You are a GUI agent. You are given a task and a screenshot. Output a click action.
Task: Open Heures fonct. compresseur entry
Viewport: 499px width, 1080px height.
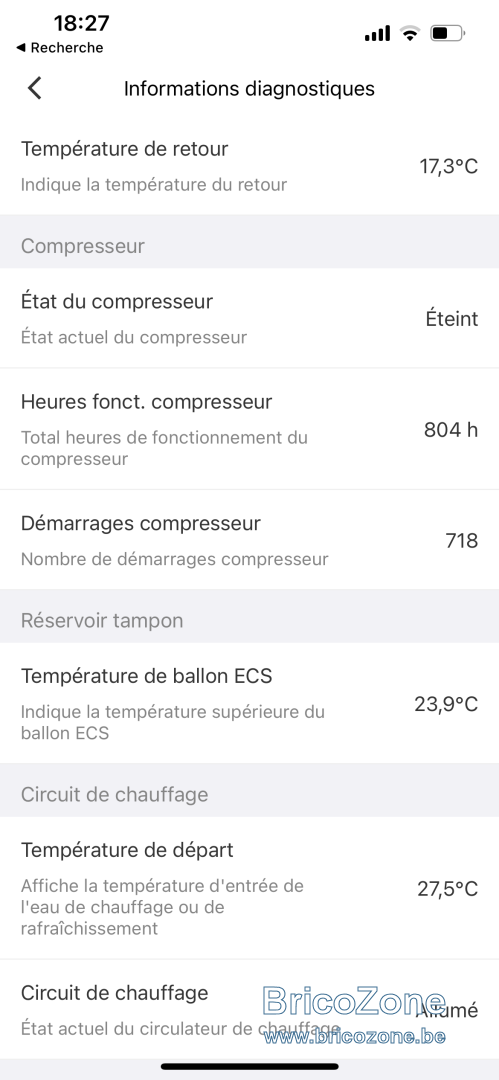tap(250, 429)
